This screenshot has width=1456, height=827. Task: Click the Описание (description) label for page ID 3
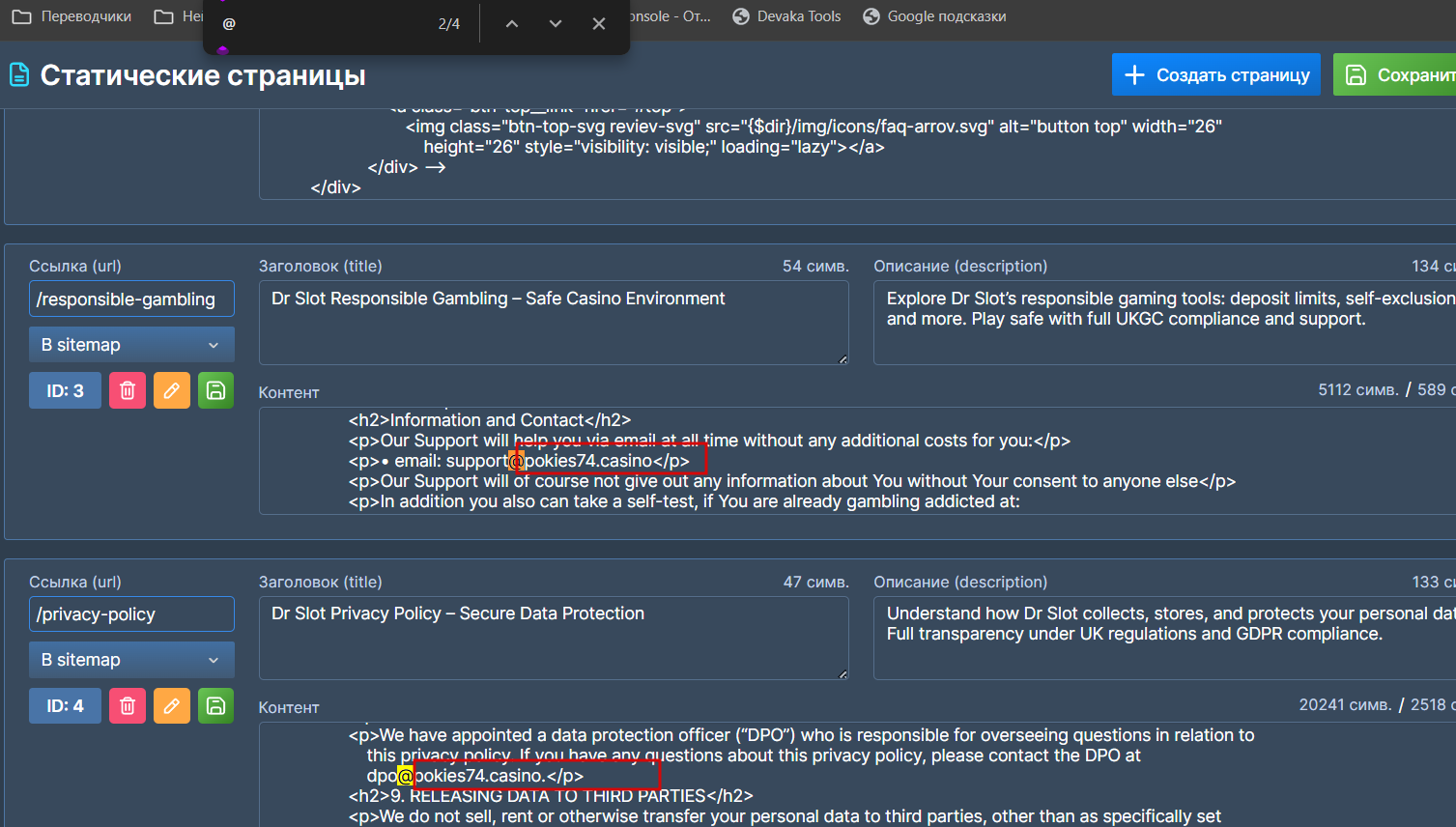click(x=960, y=266)
